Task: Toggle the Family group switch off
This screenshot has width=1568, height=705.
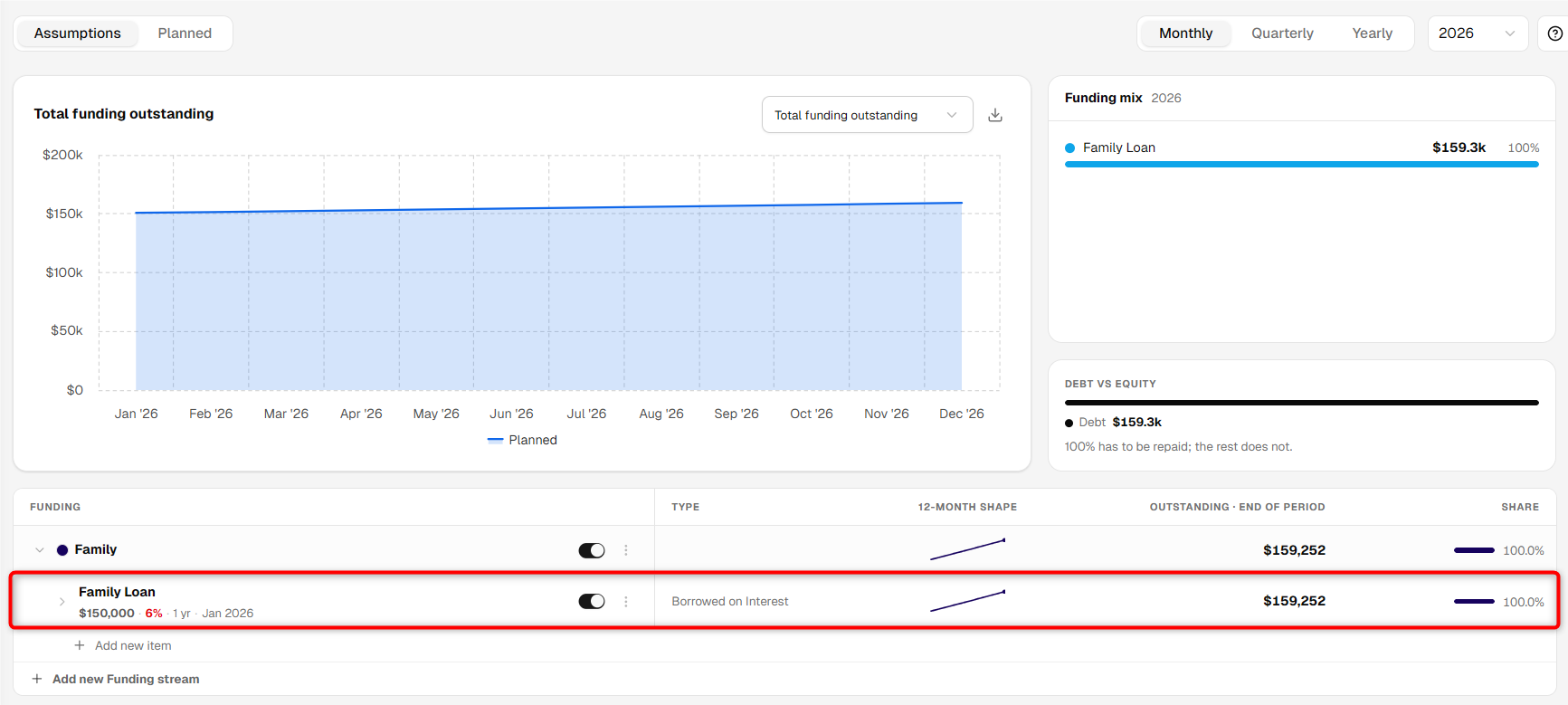Action: (x=592, y=550)
